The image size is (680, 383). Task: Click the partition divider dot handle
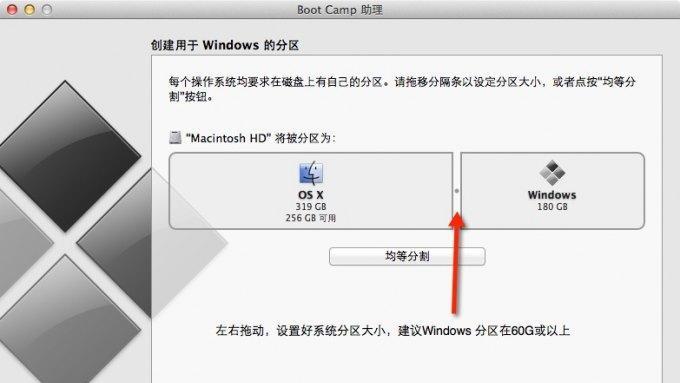(456, 191)
